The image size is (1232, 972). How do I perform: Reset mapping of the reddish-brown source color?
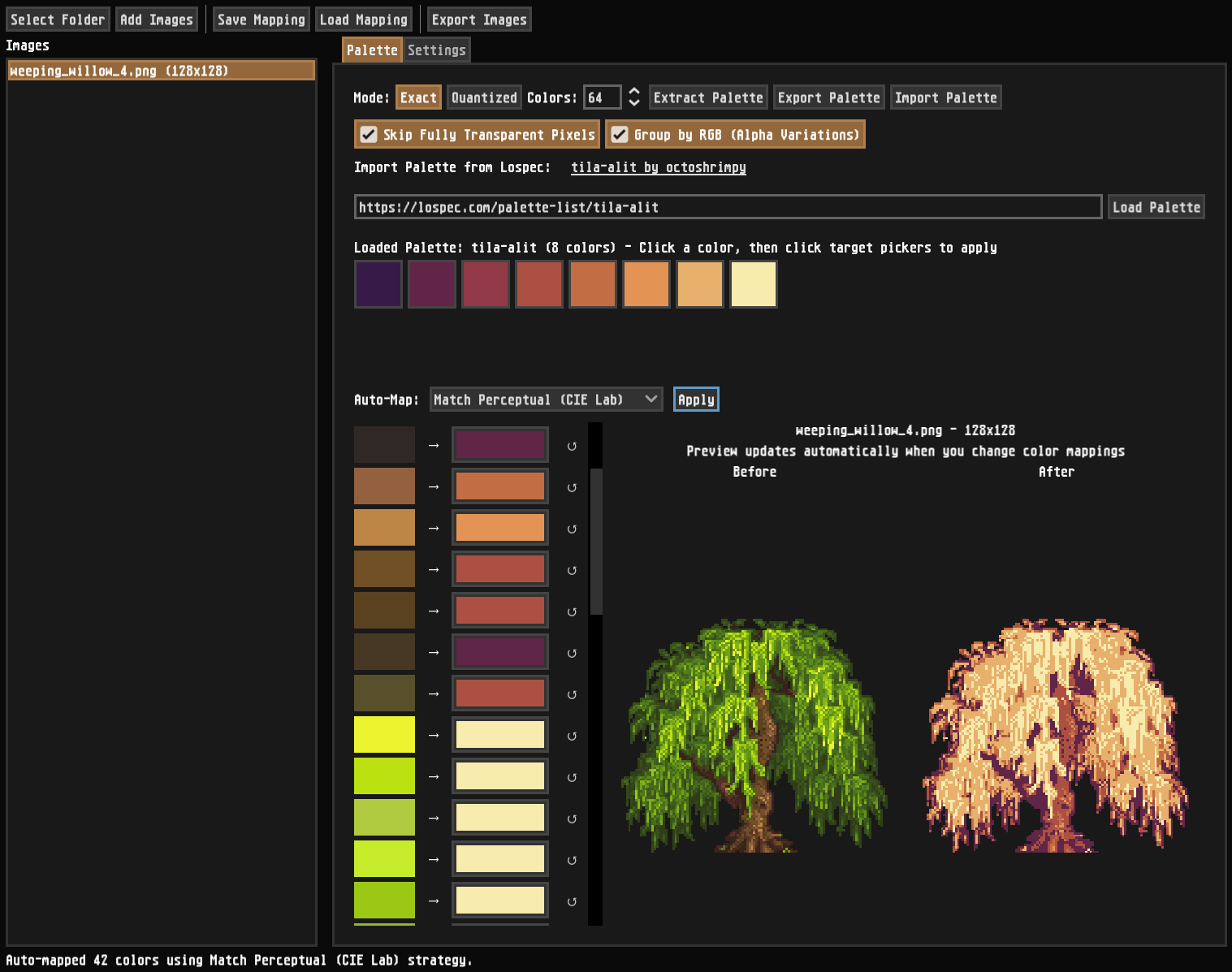tap(572, 488)
